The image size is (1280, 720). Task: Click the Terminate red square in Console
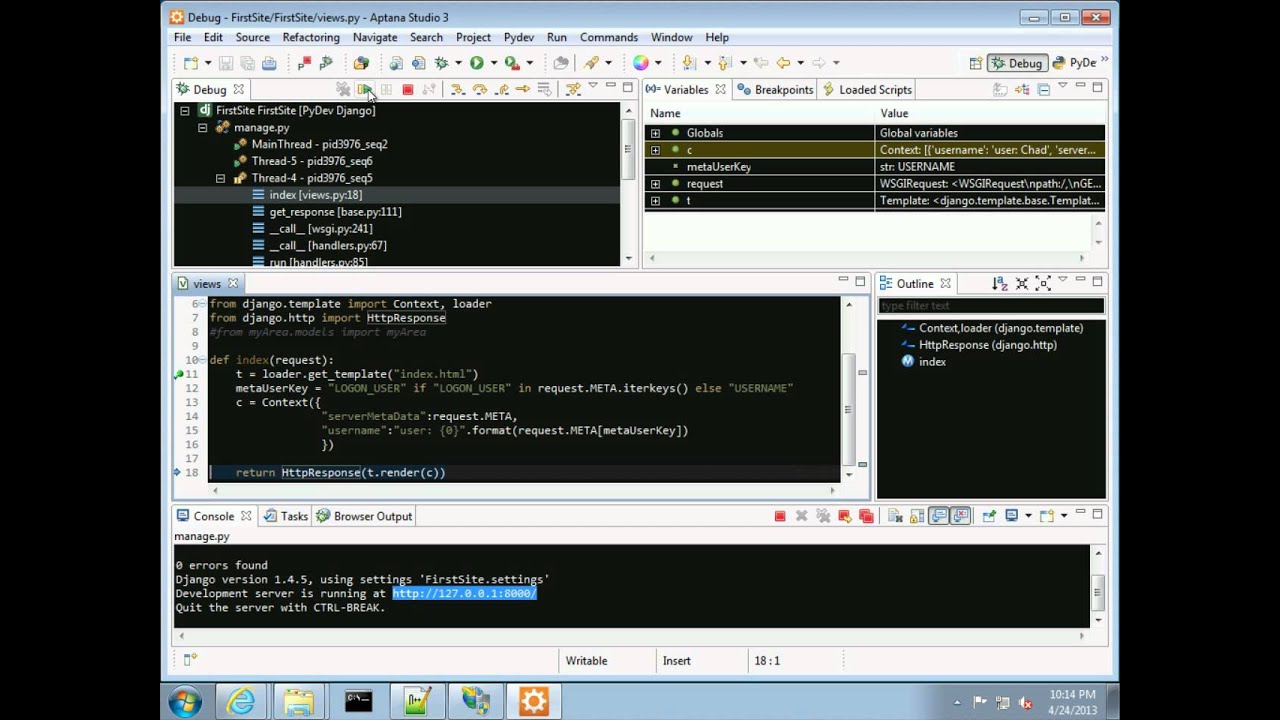coord(780,516)
